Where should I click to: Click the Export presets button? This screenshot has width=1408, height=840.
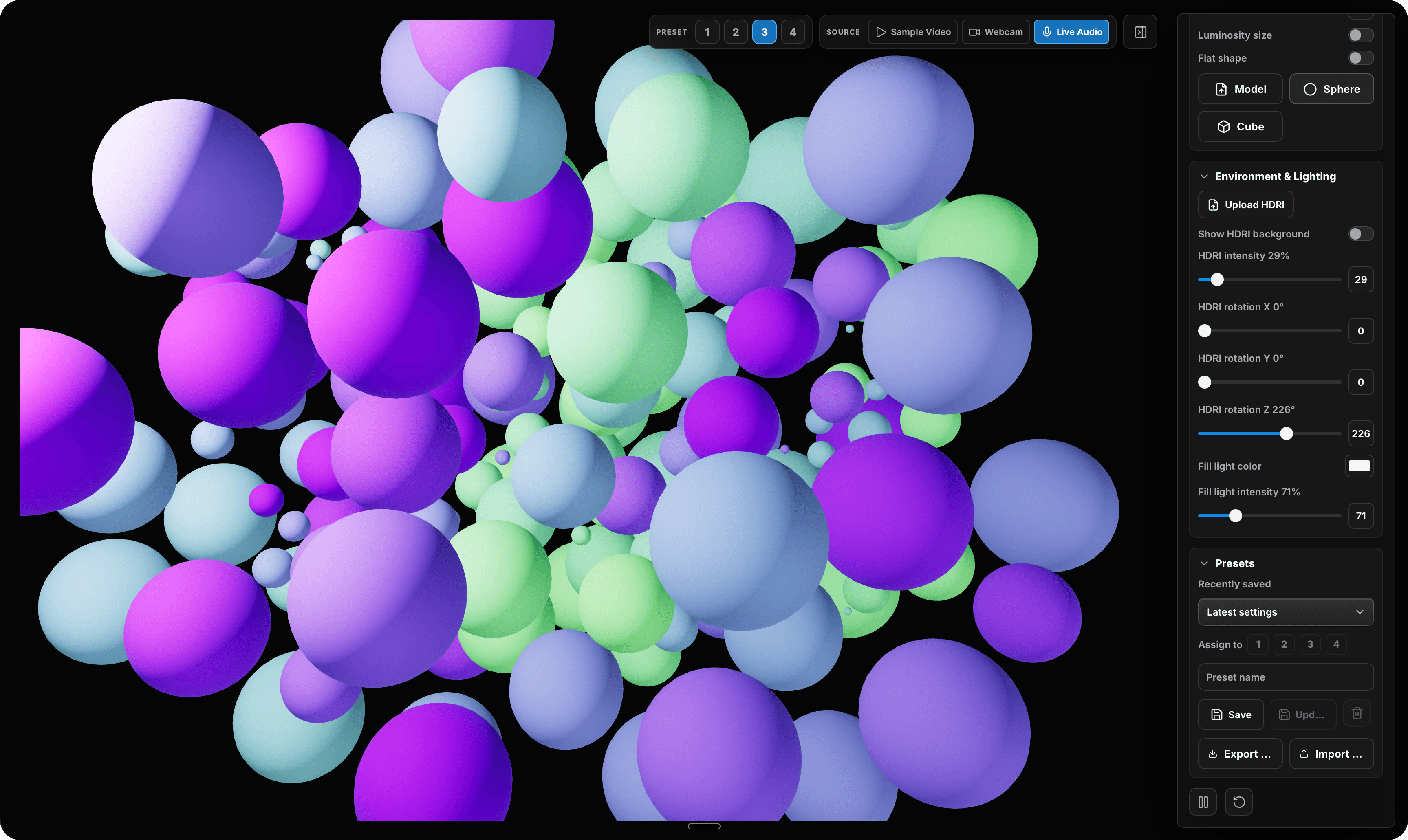[x=1240, y=754]
